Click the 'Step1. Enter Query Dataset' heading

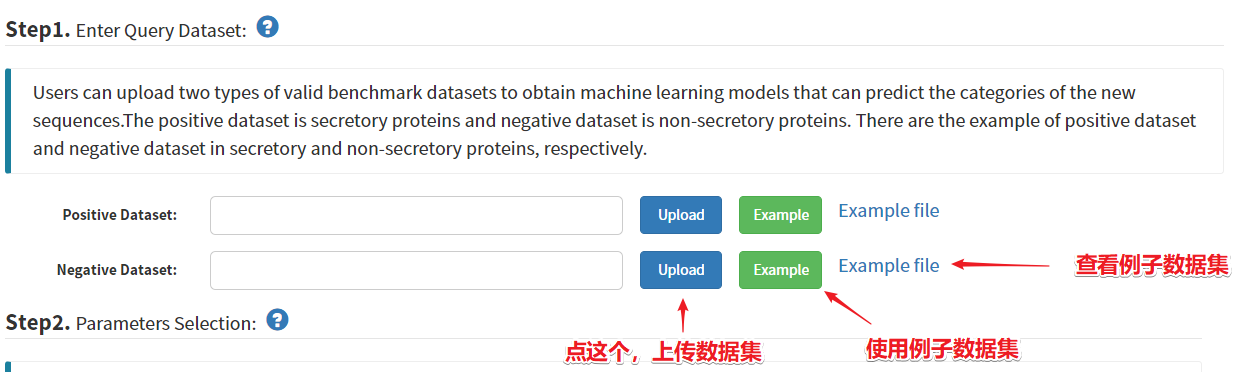[126, 30]
